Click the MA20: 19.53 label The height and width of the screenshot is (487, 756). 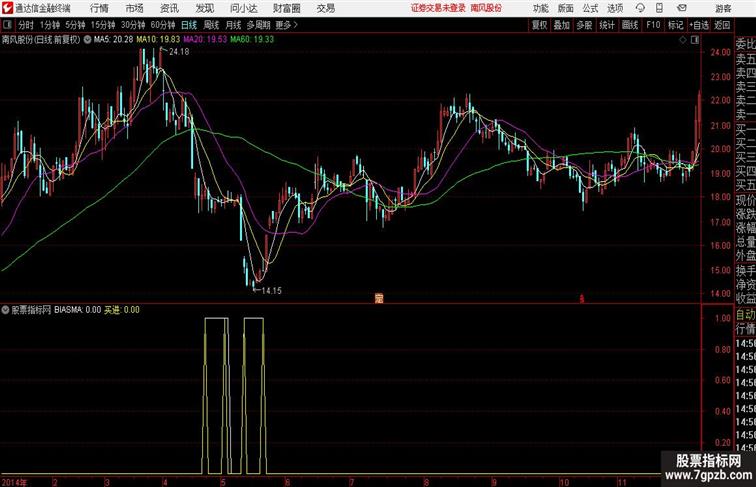tap(205, 40)
